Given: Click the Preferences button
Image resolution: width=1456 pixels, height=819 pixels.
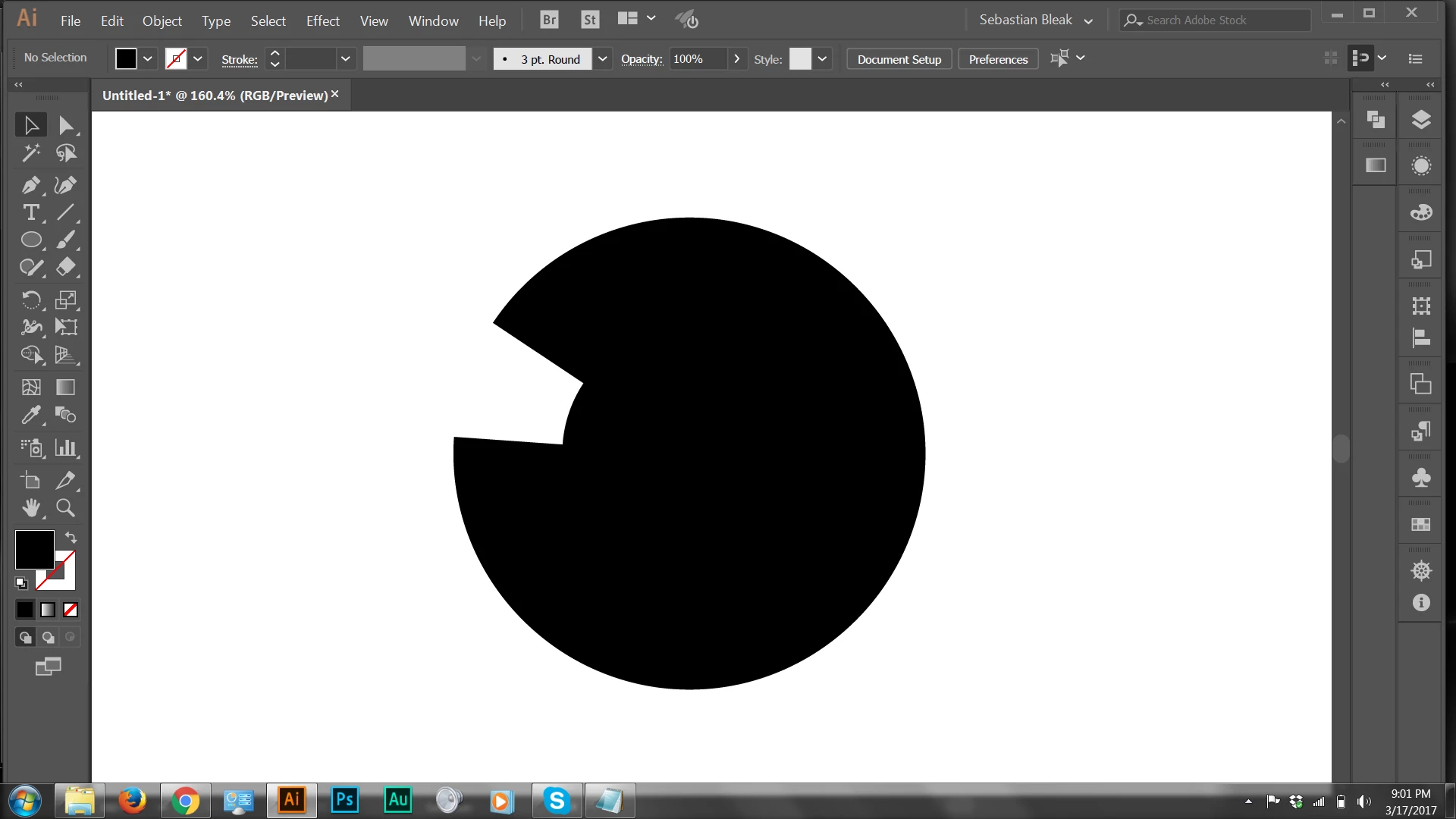Looking at the screenshot, I should pos(998,59).
